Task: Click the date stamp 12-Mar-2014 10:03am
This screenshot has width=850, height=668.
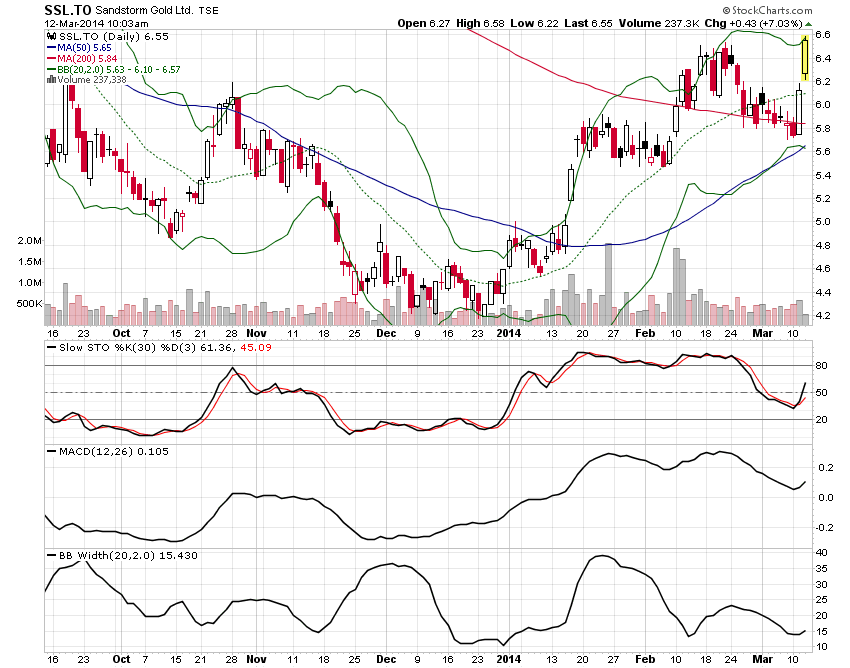Action: coord(96,23)
